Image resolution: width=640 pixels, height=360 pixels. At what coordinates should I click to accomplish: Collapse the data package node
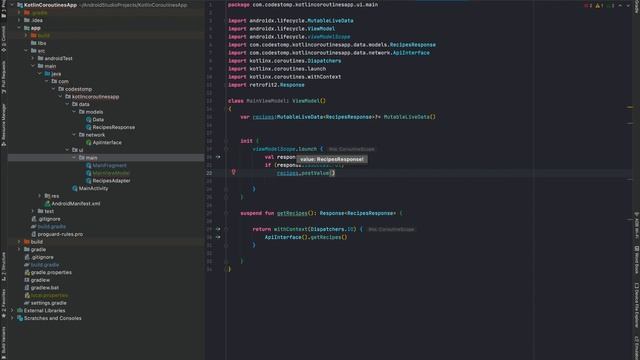tap(67, 104)
